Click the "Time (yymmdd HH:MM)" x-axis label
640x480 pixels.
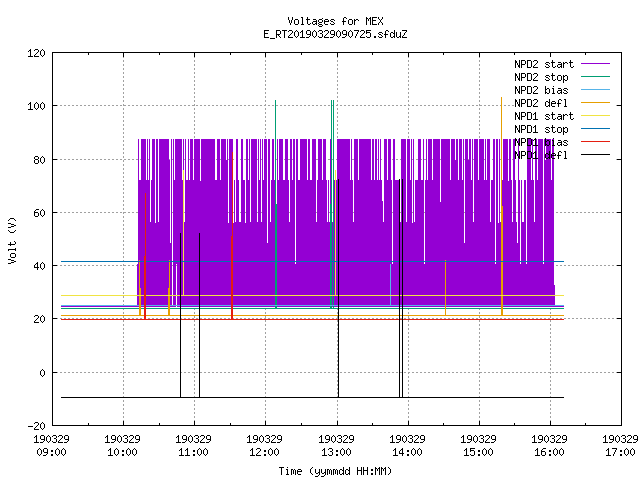pyautogui.click(x=335, y=471)
